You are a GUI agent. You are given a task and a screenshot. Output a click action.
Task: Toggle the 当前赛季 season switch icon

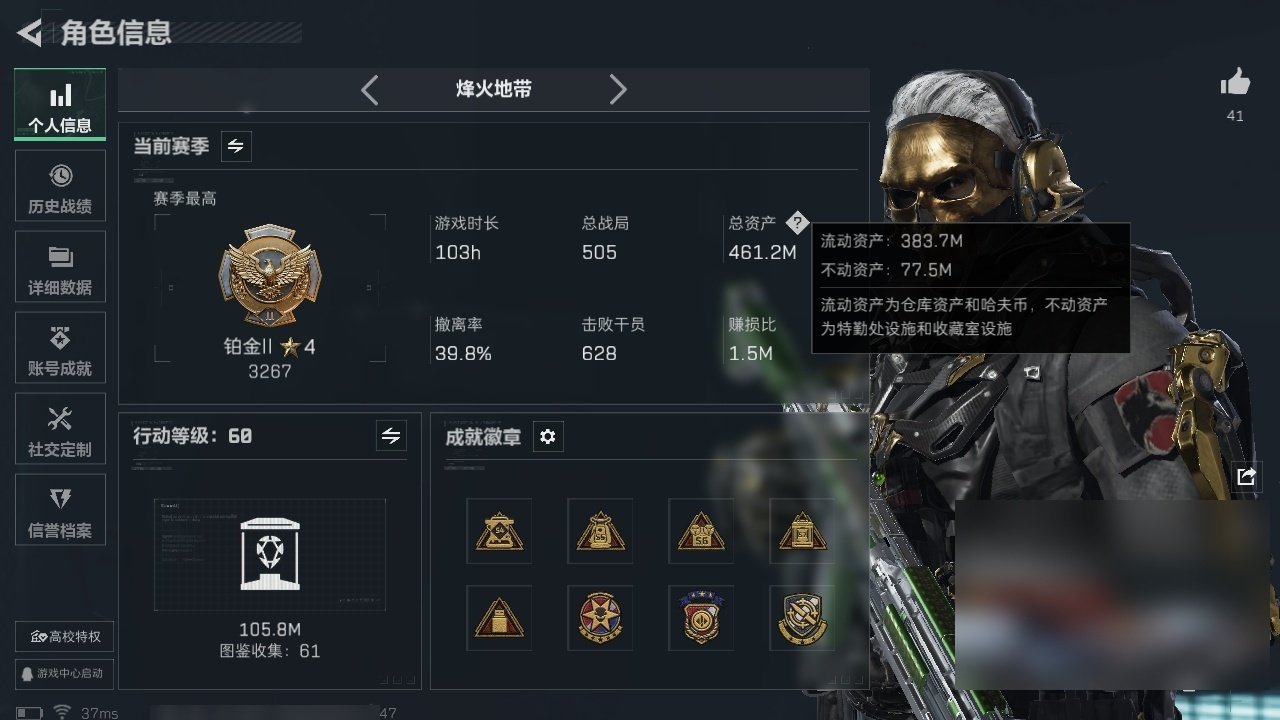(x=236, y=146)
